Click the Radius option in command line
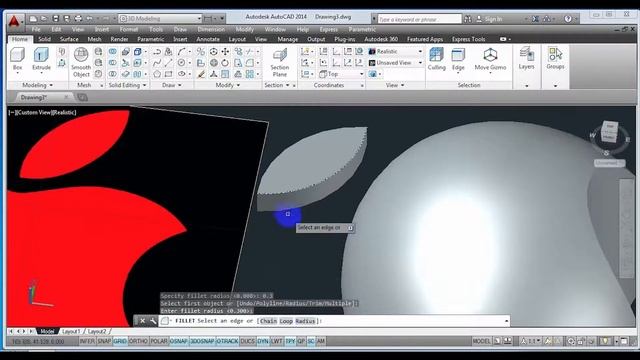Viewport: 640px width, 360px height. click(305, 321)
